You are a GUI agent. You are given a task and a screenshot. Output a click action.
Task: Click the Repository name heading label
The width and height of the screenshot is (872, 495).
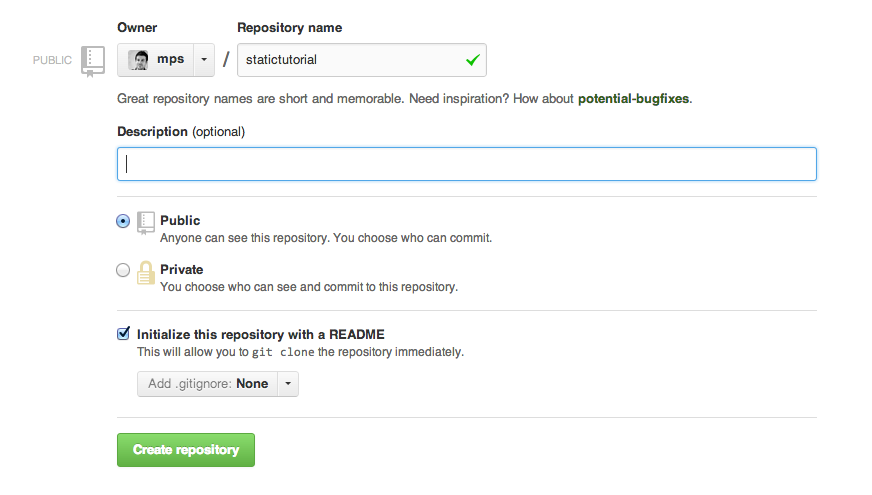click(288, 28)
